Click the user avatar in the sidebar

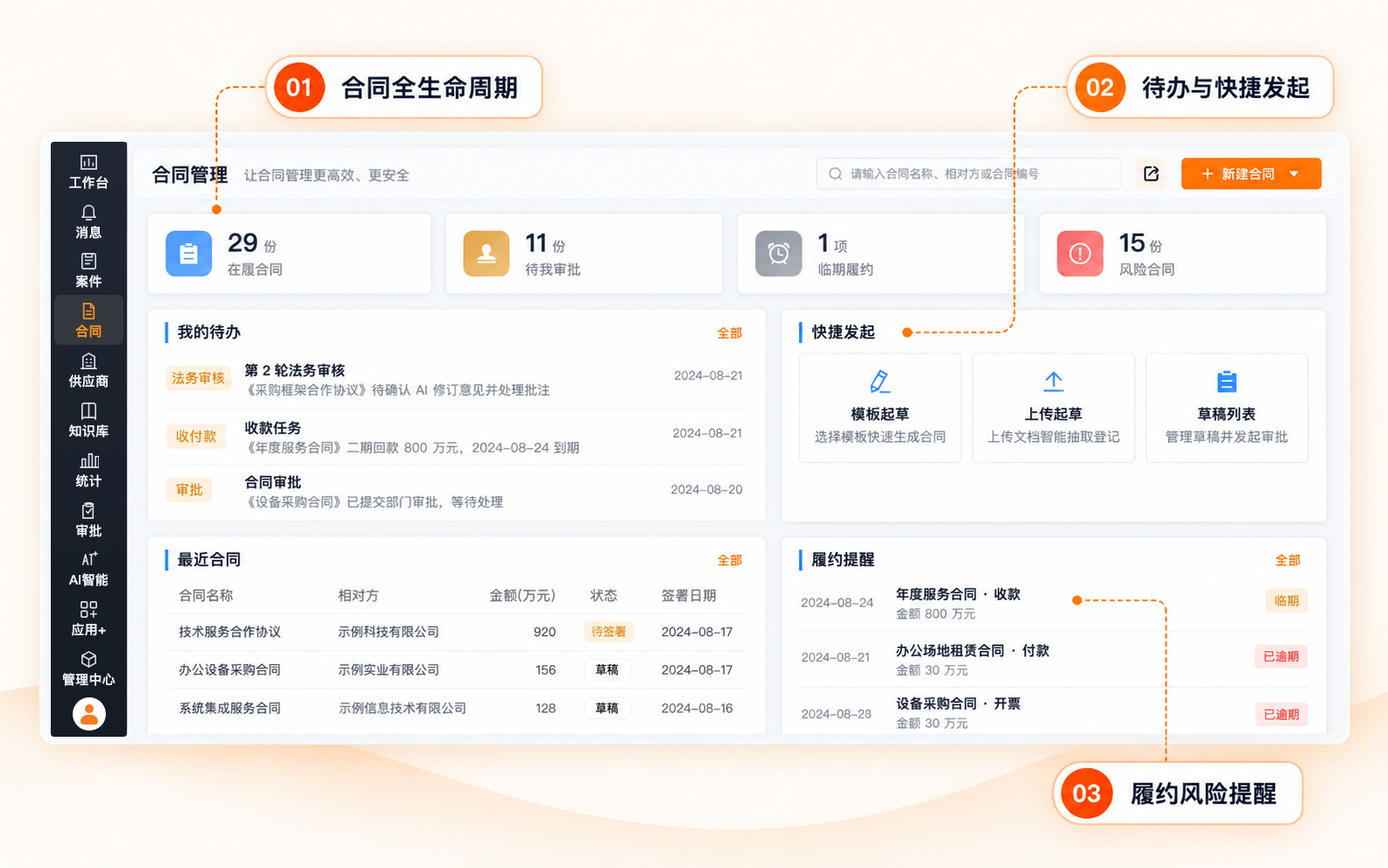pos(88,714)
